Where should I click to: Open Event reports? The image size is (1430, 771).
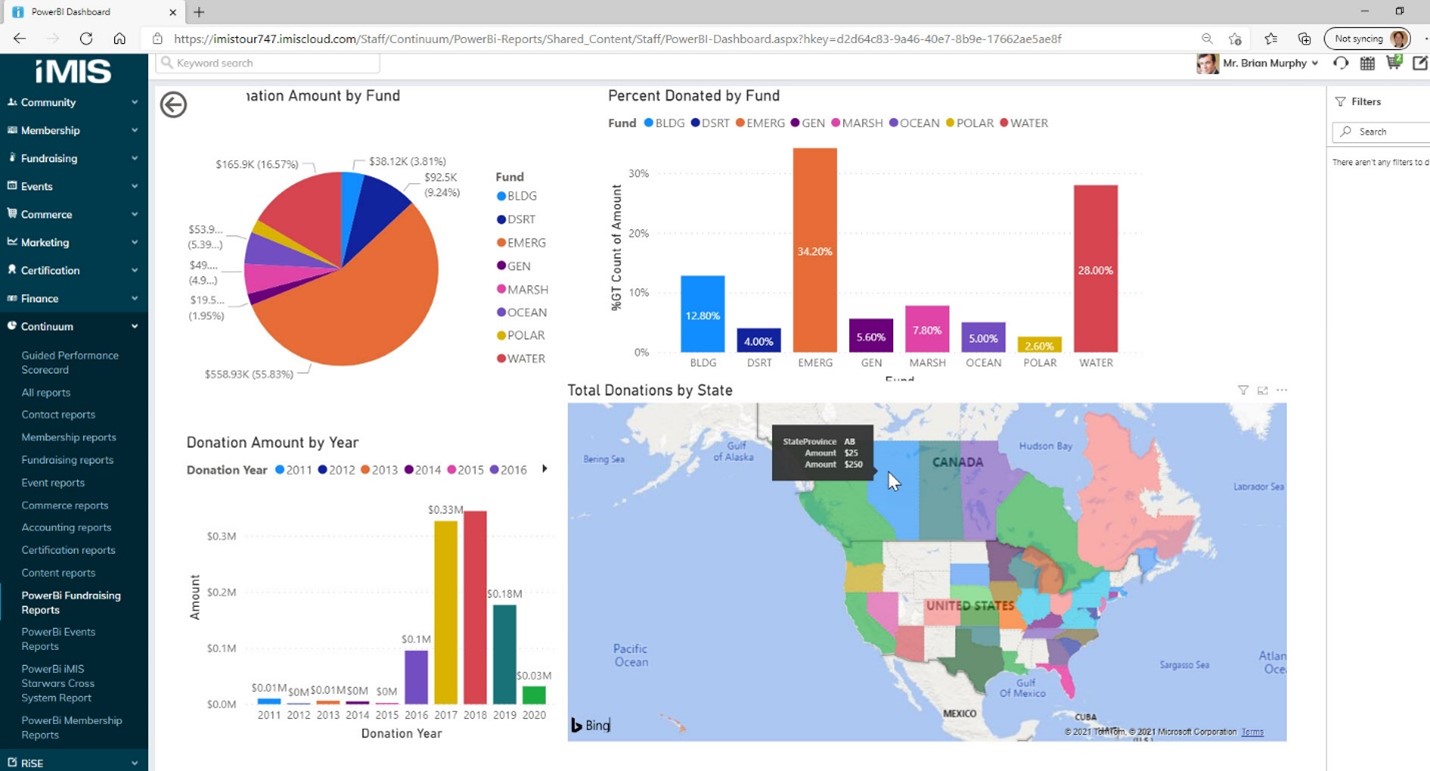click(53, 482)
